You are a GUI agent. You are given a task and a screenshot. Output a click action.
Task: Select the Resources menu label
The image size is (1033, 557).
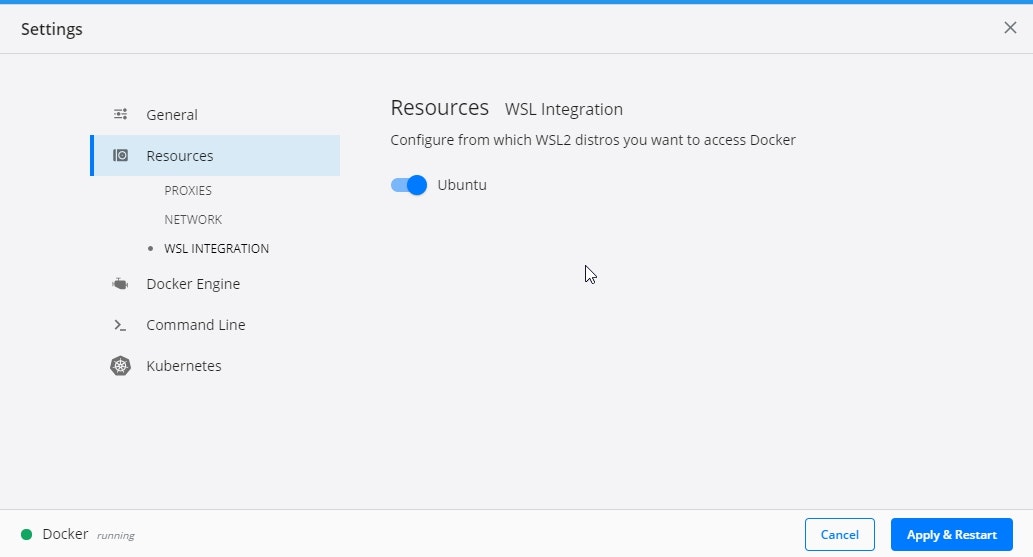180,156
